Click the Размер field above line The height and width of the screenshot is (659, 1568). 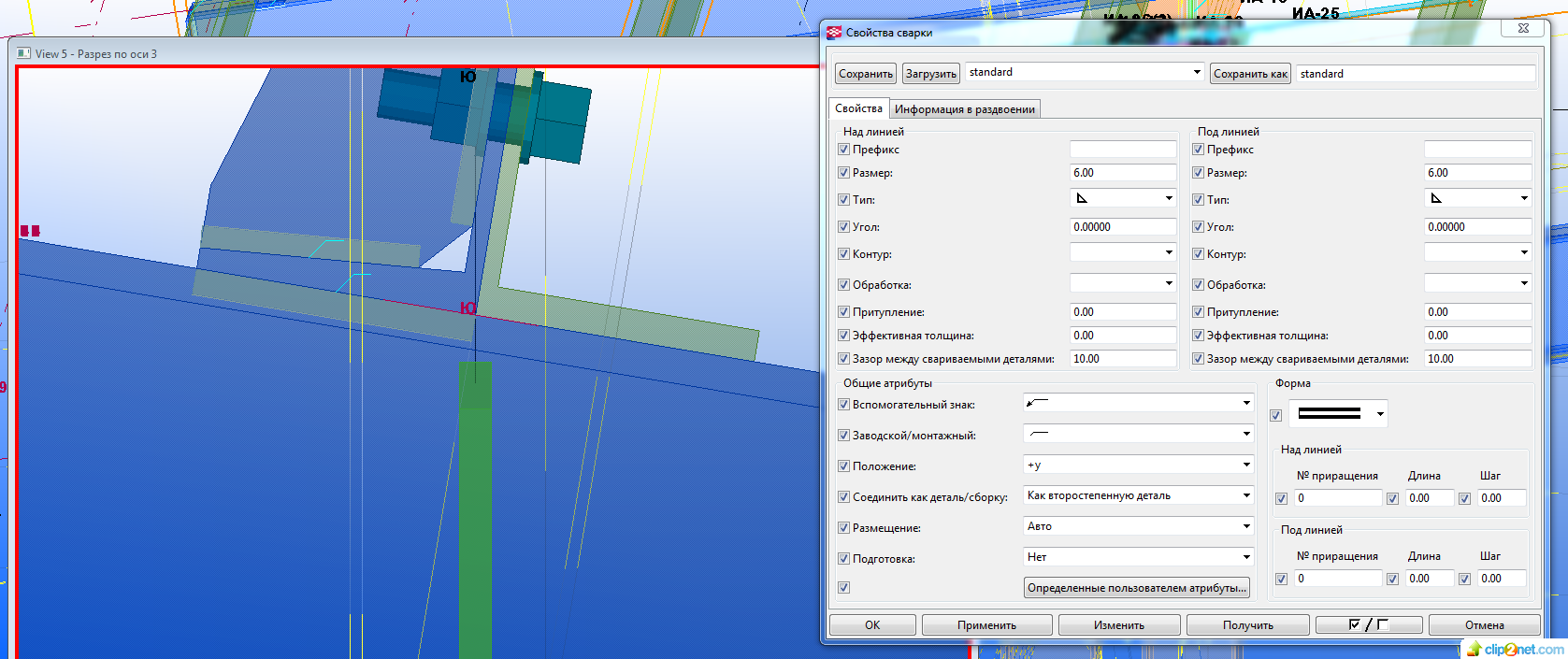1122,173
